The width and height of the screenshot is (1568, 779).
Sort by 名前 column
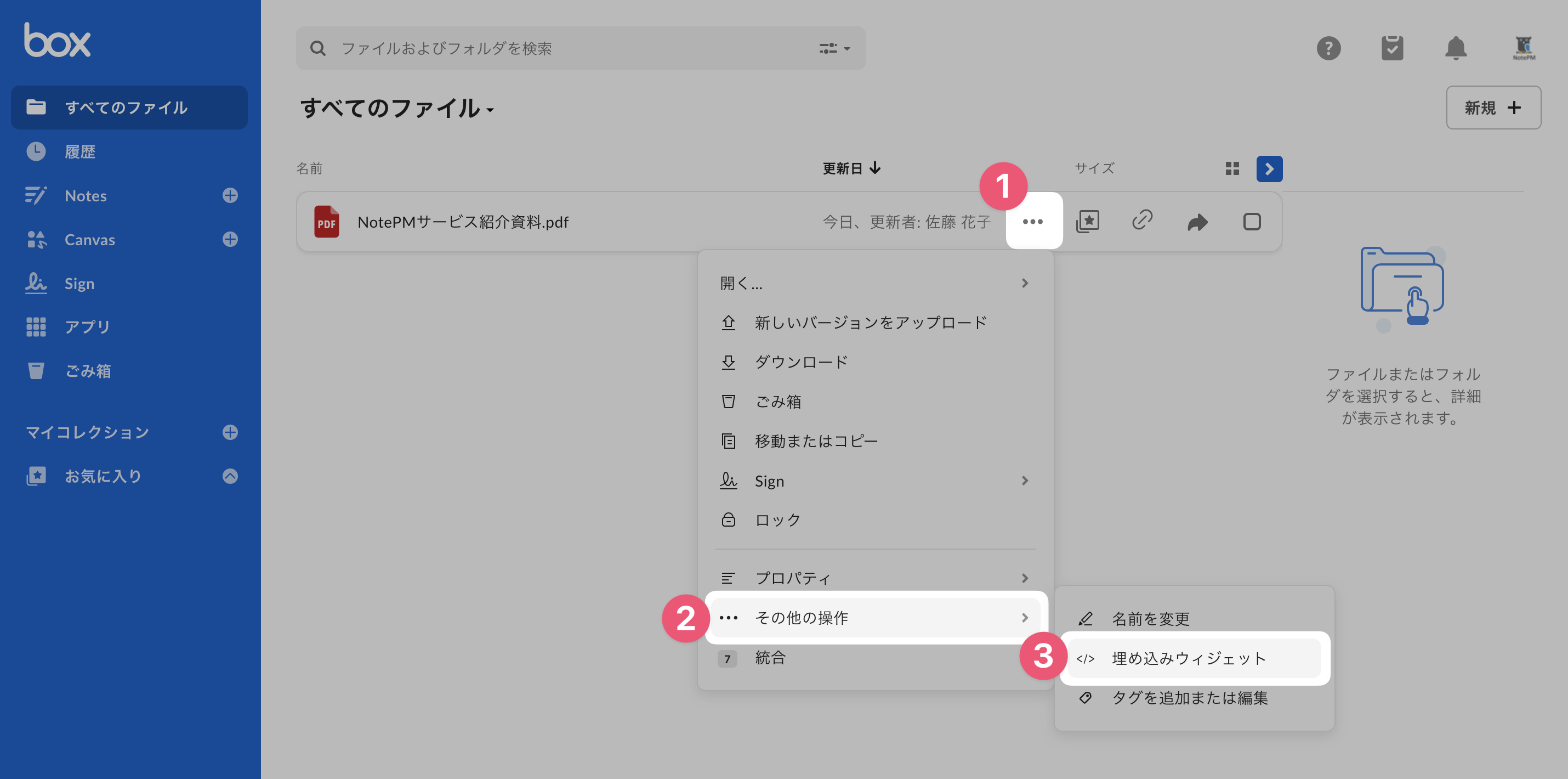309,168
